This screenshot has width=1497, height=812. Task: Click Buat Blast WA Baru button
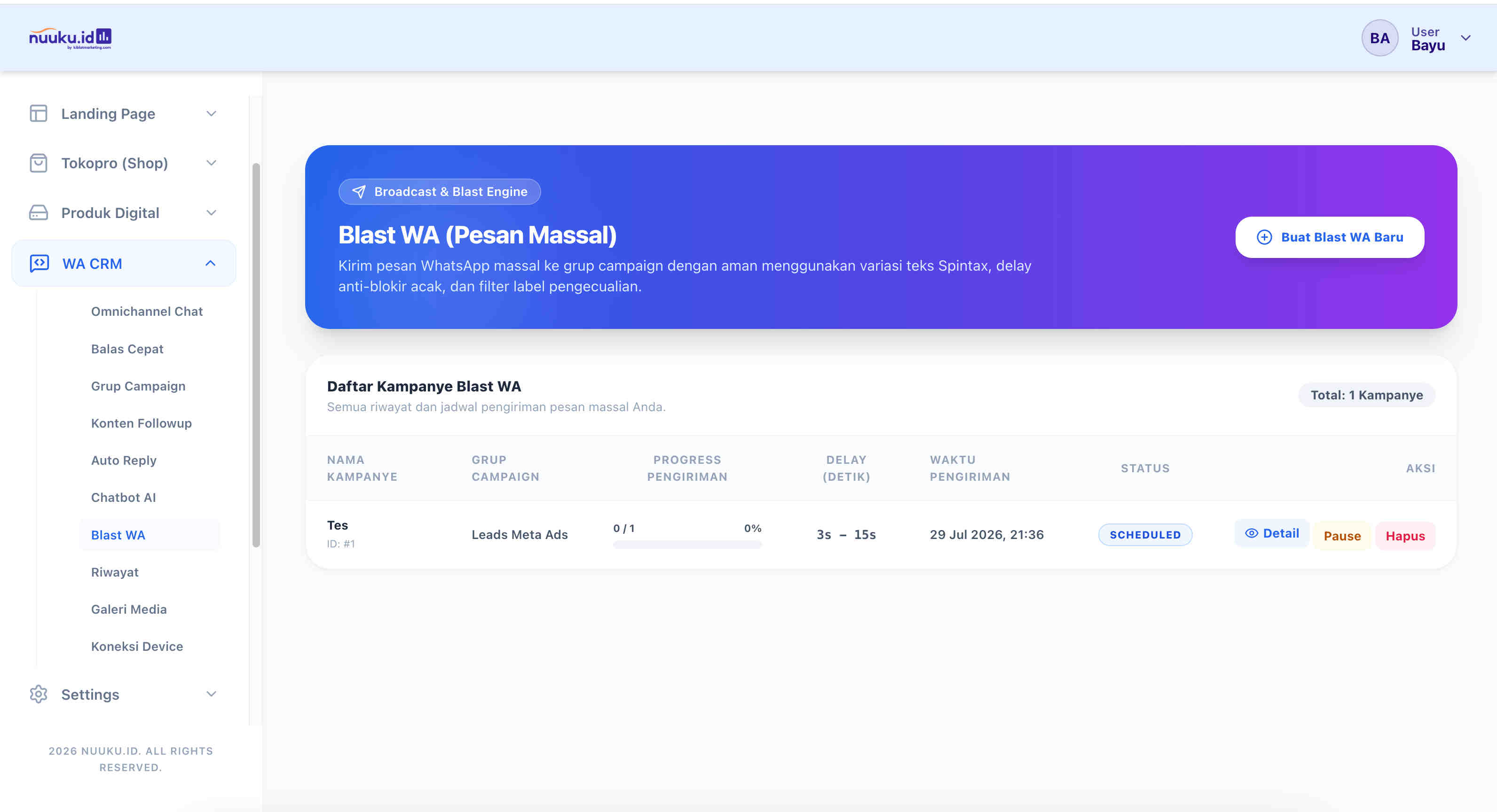(1330, 237)
